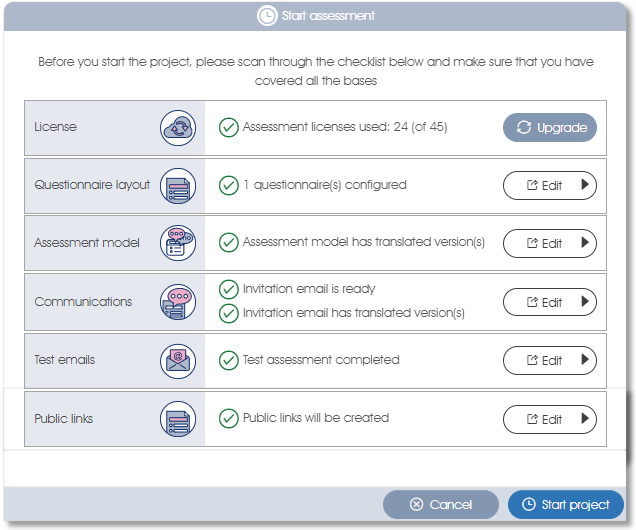636x530 pixels.
Task: Click the 'License' row label
Action: coord(55,127)
